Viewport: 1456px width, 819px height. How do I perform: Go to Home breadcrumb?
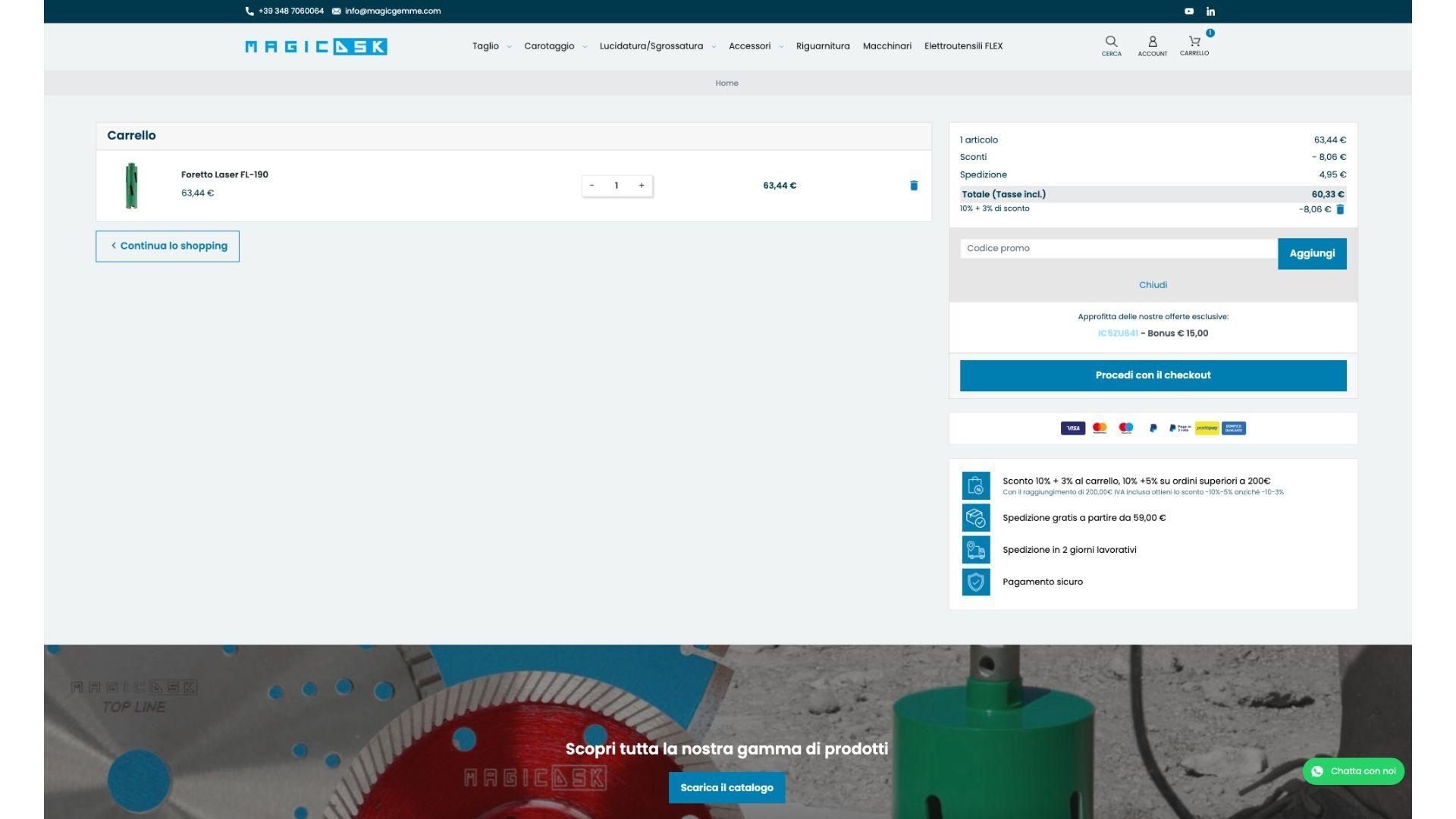726,83
